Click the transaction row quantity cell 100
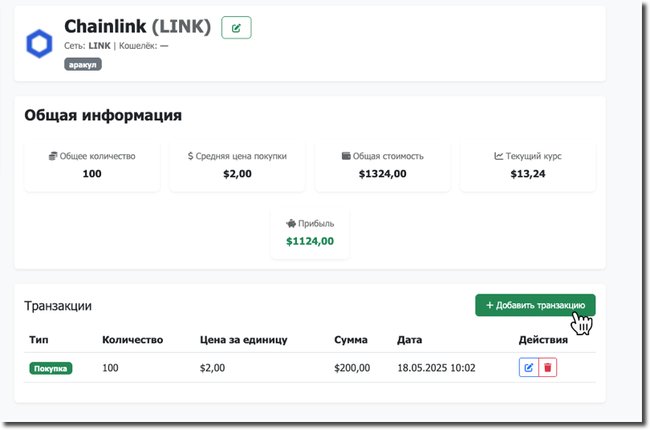This screenshot has width=650, height=430. pos(110,368)
